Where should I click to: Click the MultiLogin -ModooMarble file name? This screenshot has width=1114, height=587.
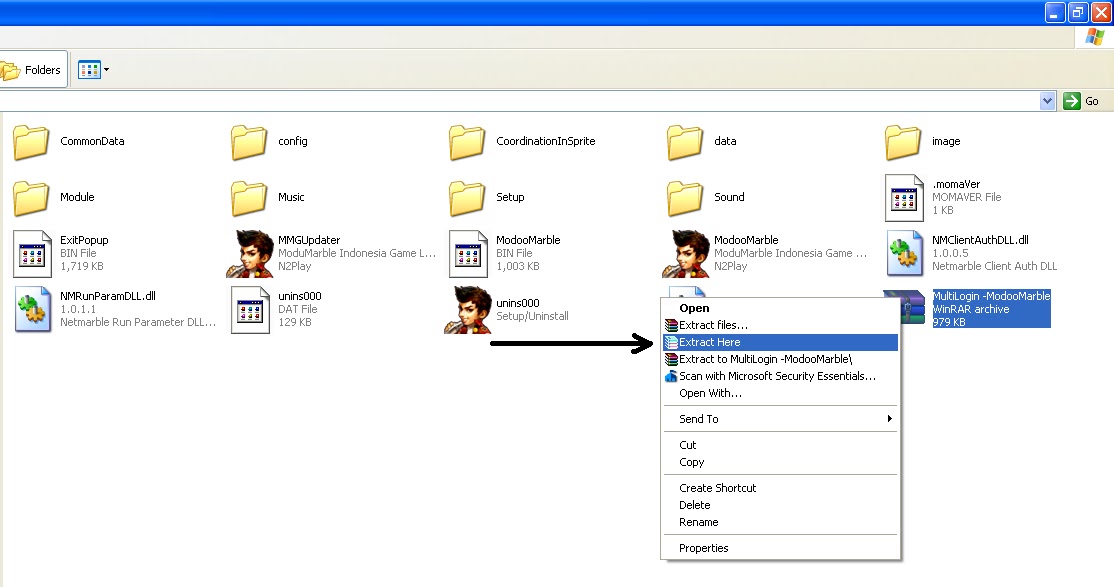click(x=991, y=296)
